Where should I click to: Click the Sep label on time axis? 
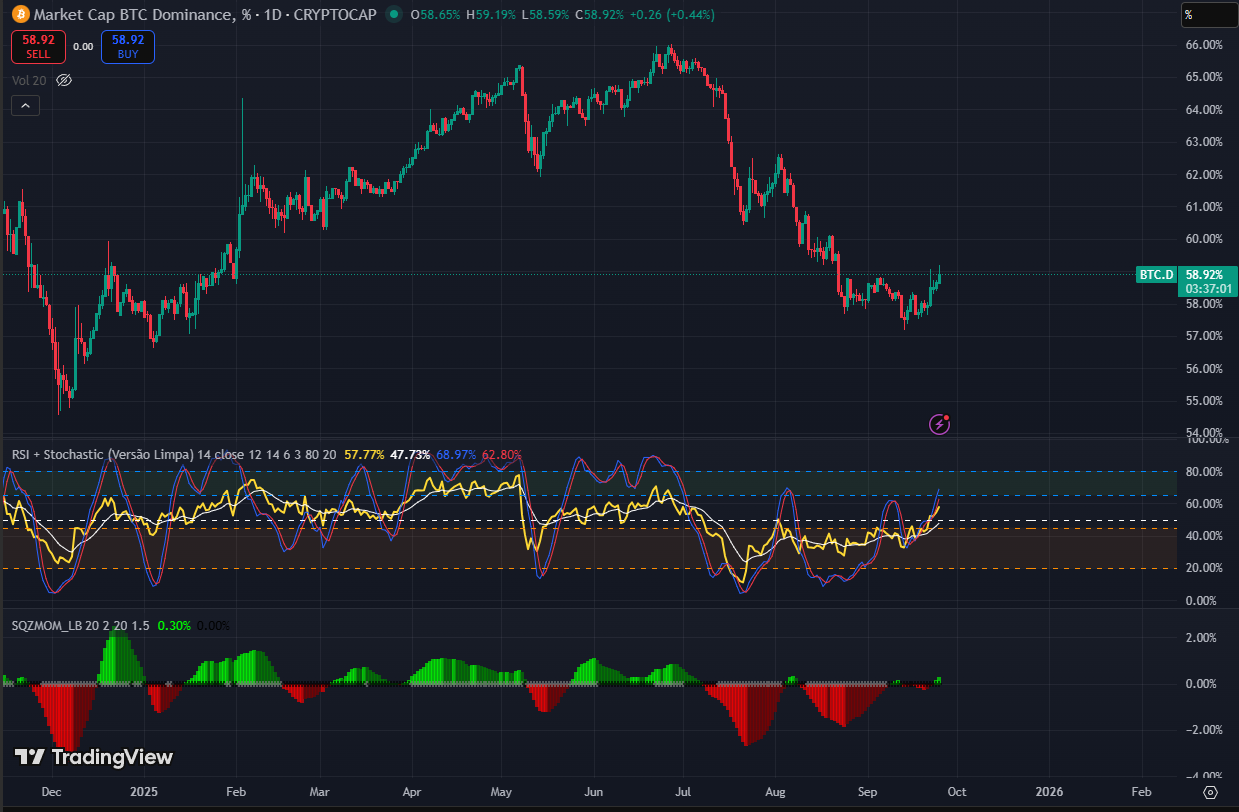tap(868, 791)
